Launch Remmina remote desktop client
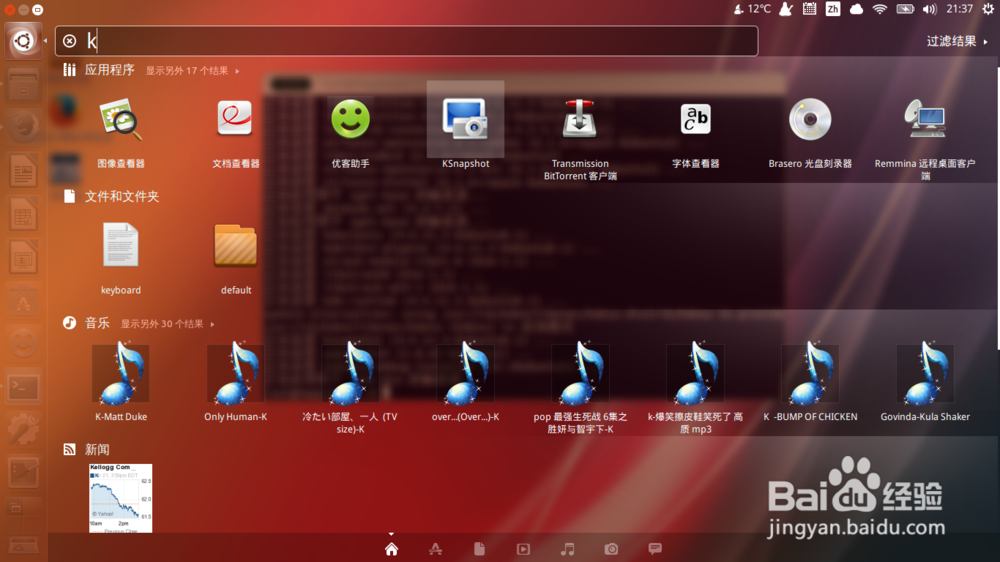The height and width of the screenshot is (562, 1000). 925,120
